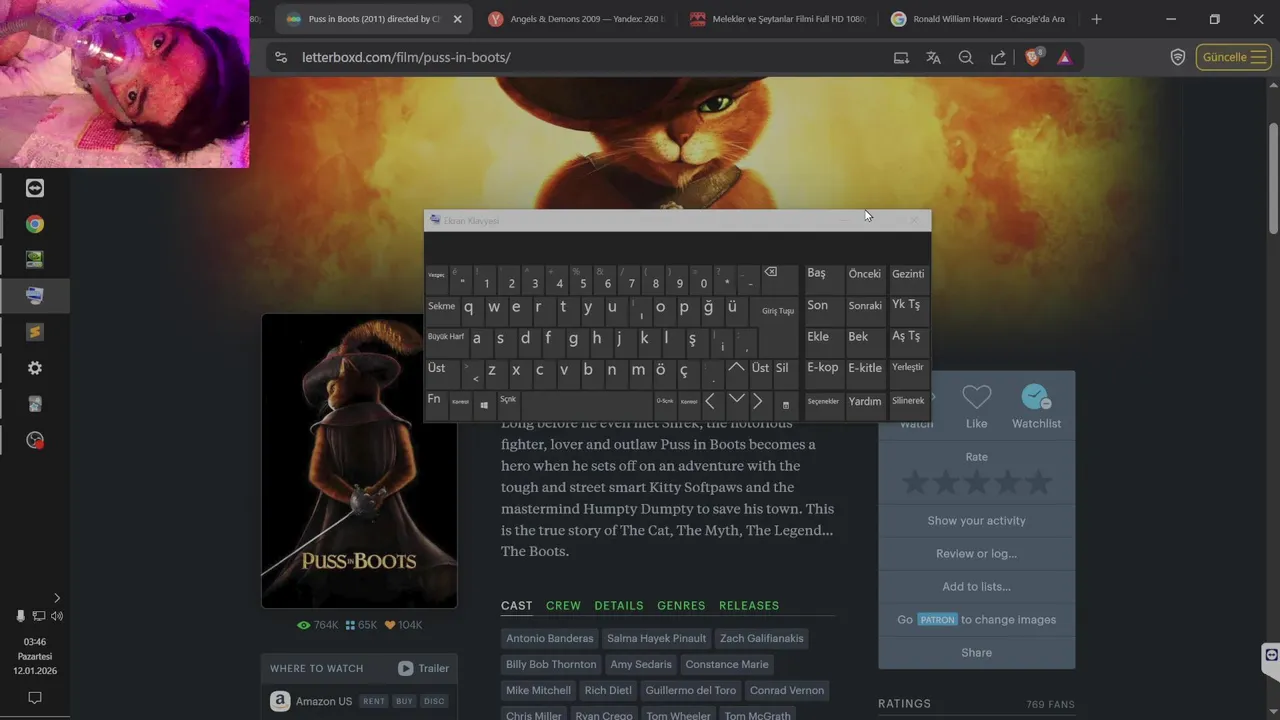Click the volume speaker tray icon
Screen dimensions: 1280x720
pyautogui.click(x=57, y=616)
